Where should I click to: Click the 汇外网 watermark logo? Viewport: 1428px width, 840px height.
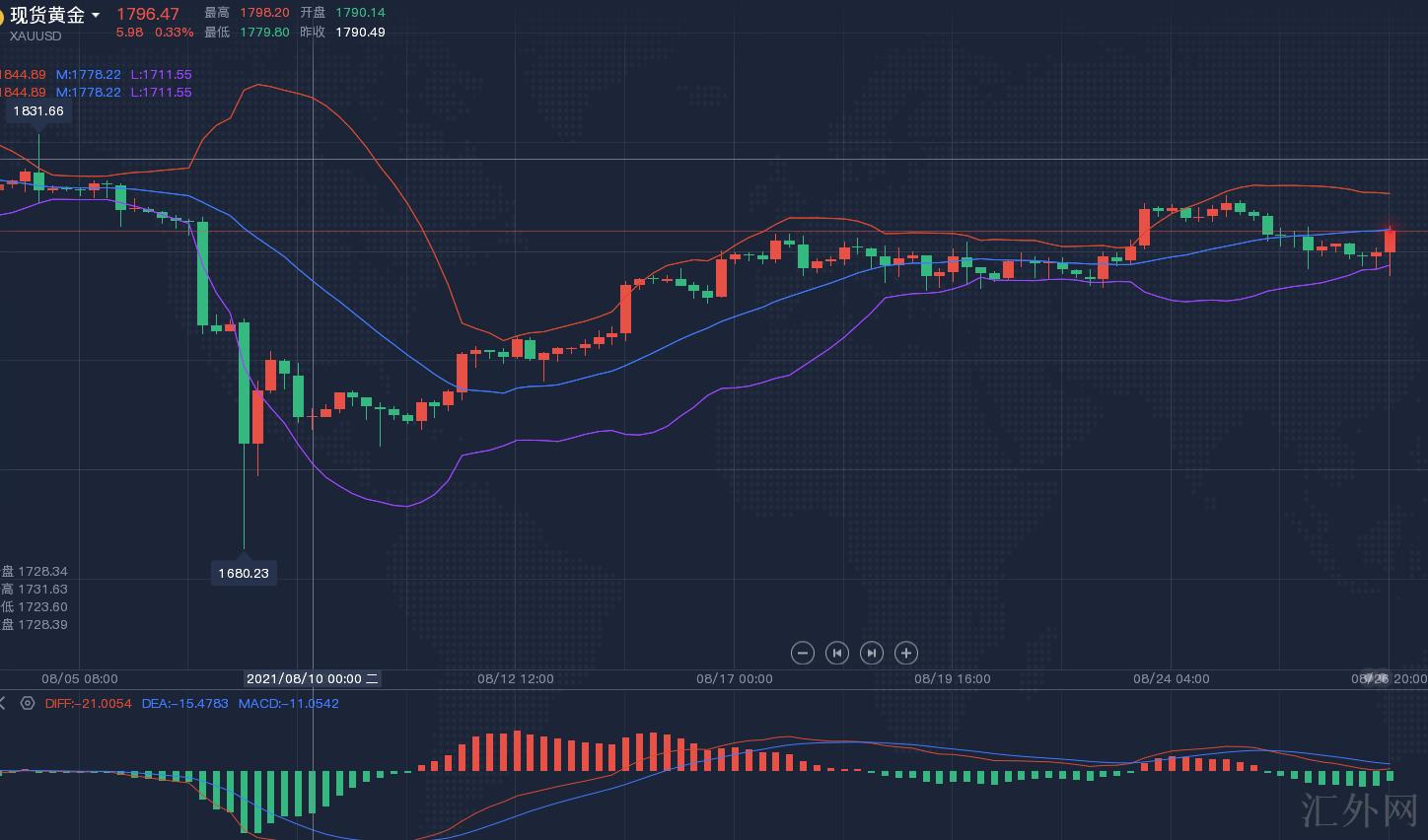coord(1358,809)
